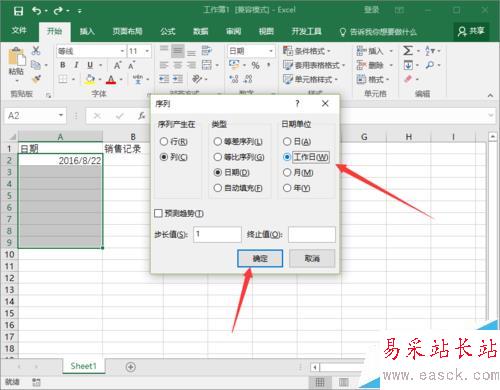Click the Copy icon
This screenshot has height=390, width=500.
(36, 65)
